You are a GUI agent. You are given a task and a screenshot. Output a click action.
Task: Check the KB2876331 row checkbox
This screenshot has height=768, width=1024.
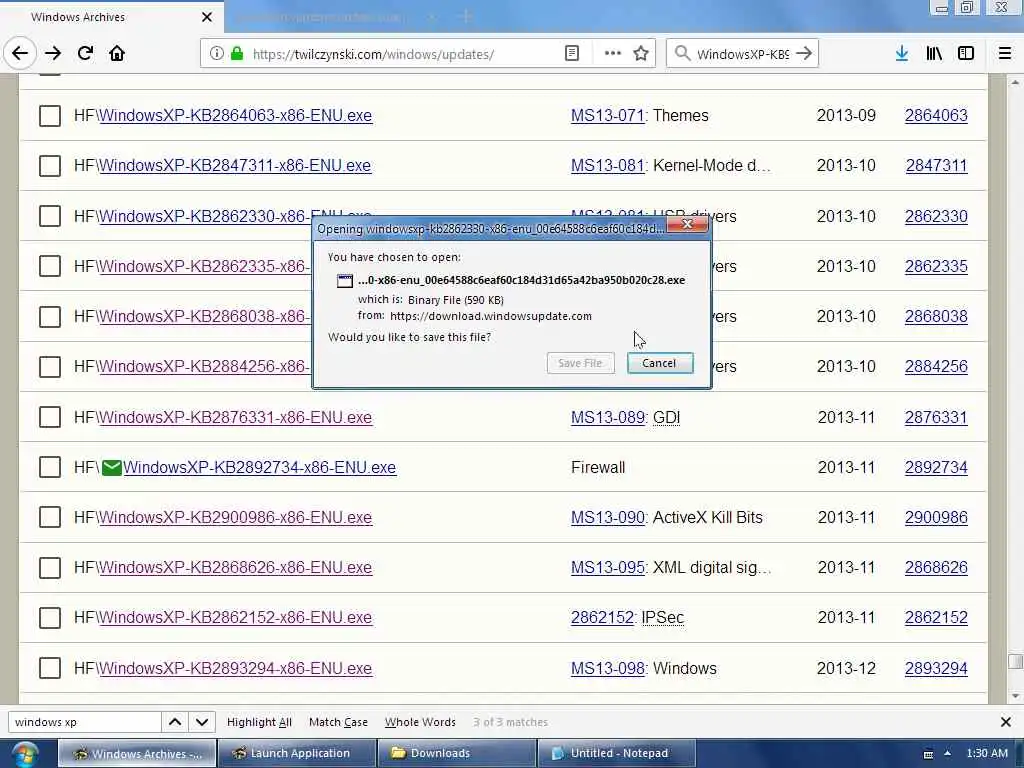click(50, 417)
